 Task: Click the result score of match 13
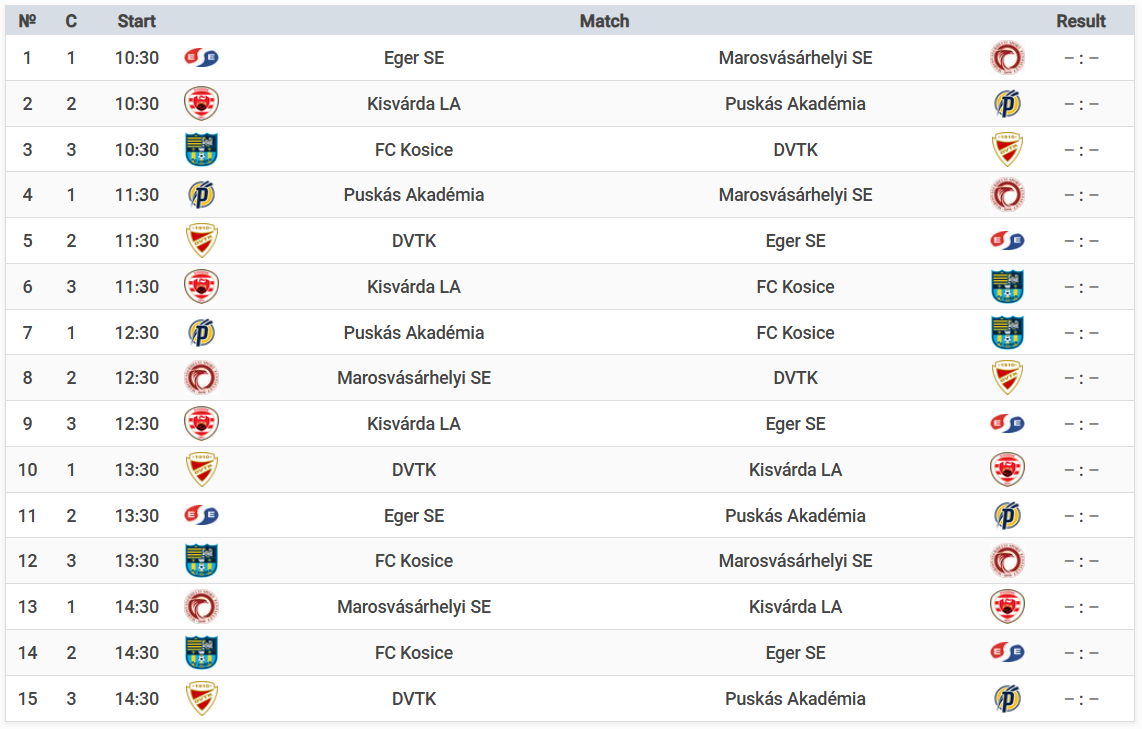click(1081, 607)
